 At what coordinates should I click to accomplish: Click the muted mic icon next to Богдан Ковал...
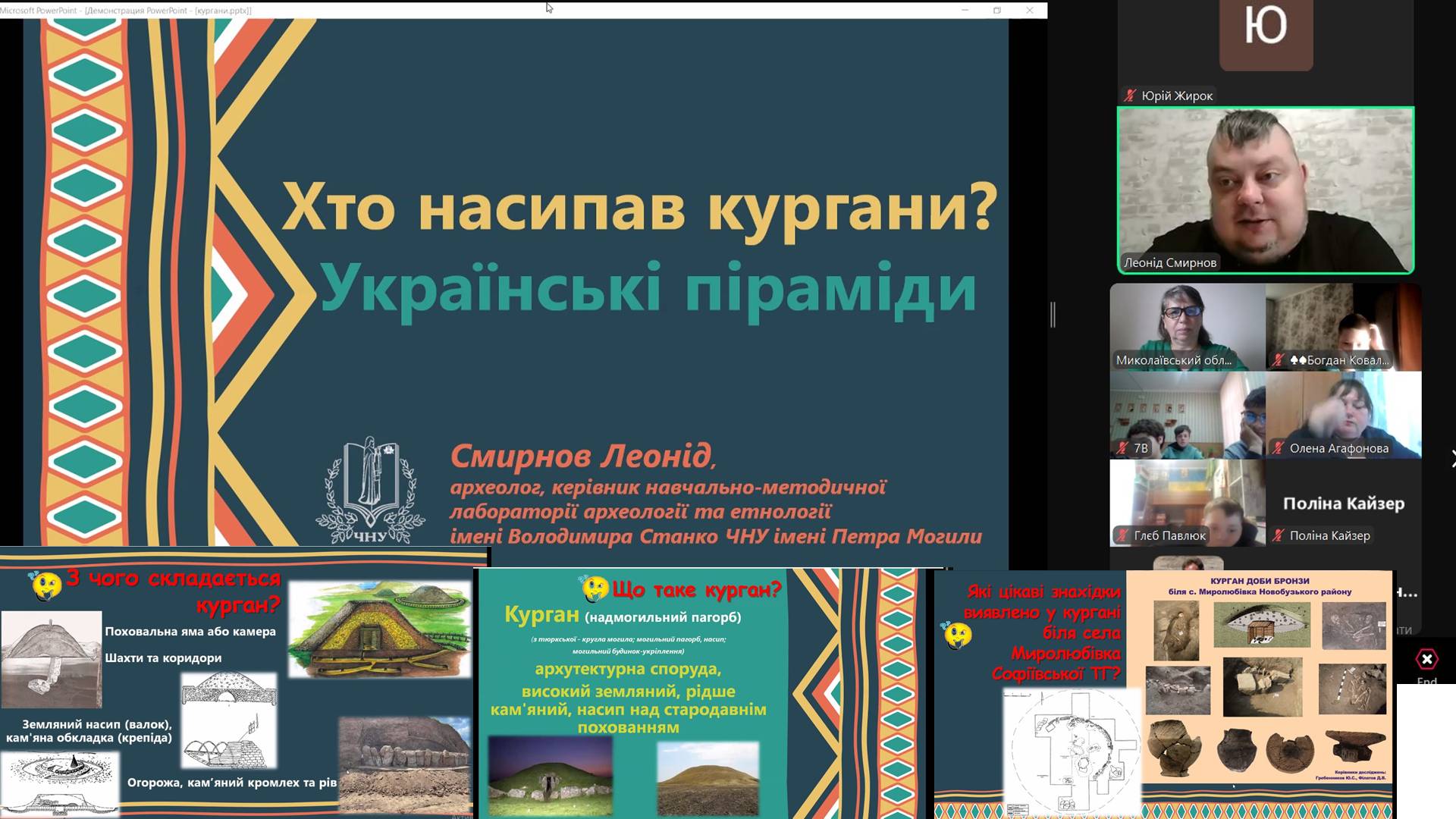coord(1278,360)
